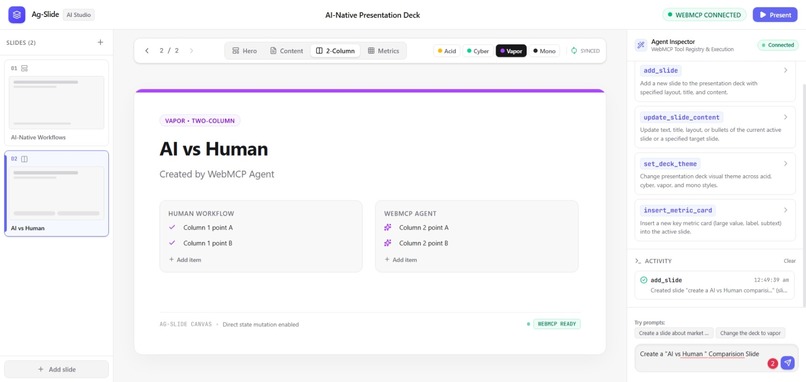This screenshot has height=382, width=806.
Task: Click the add_slide activity log entry
Action: coord(715,285)
